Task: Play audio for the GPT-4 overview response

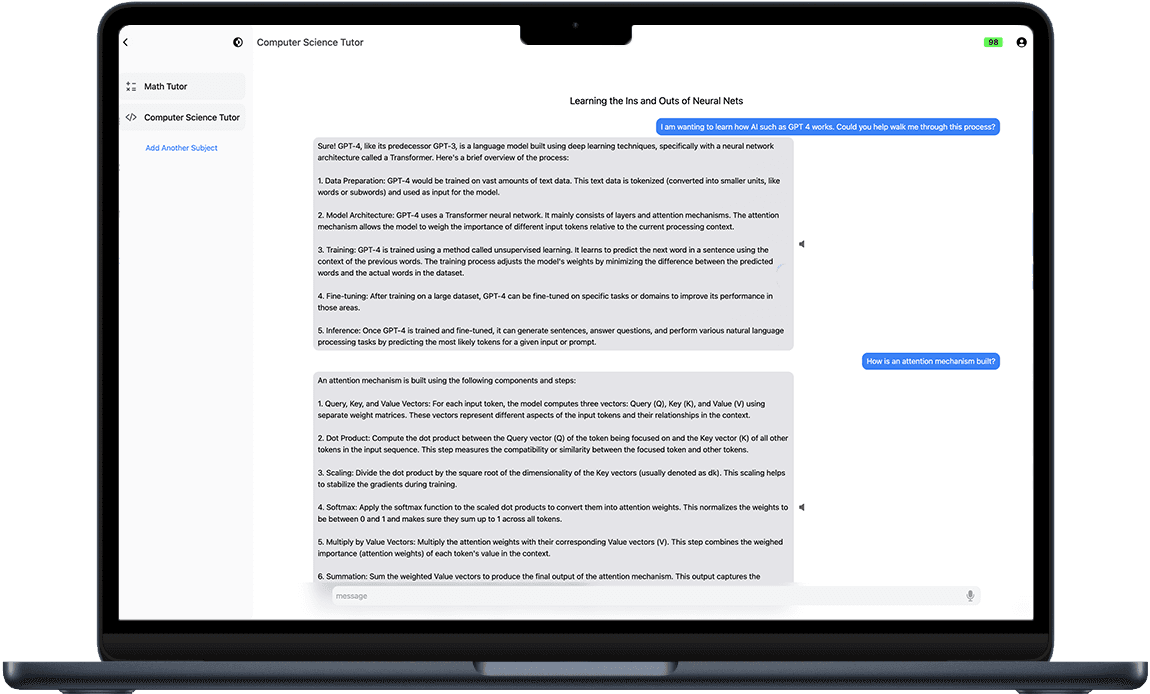Action: click(802, 244)
